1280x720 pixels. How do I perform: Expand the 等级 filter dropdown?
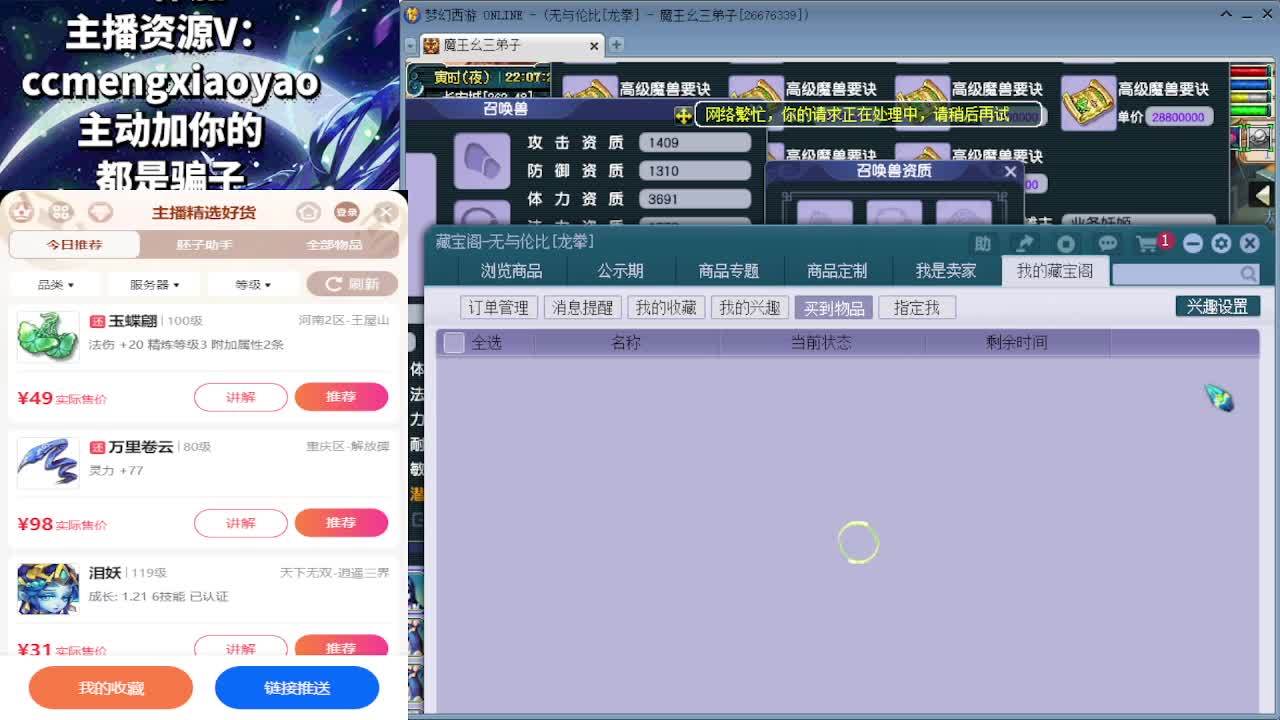click(x=253, y=285)
